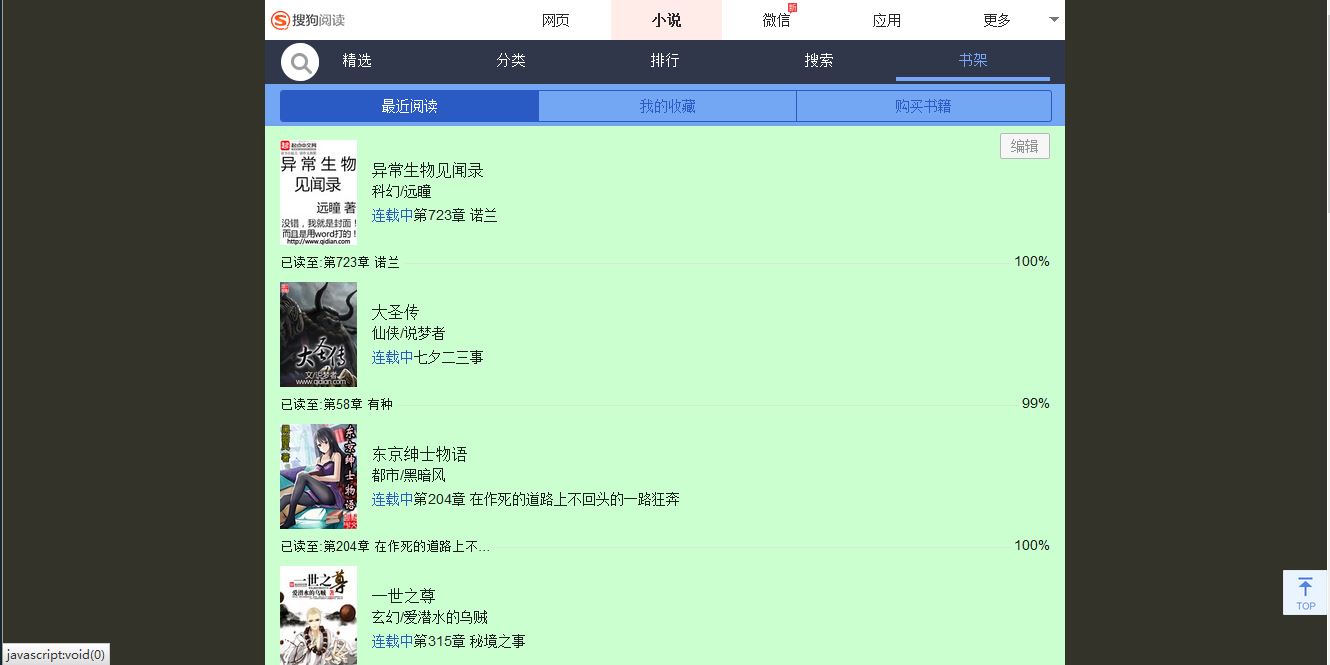The width and height of the screenshot is (1330, 665).
Task: Open the 更多 menu
Action: point(997,20)
